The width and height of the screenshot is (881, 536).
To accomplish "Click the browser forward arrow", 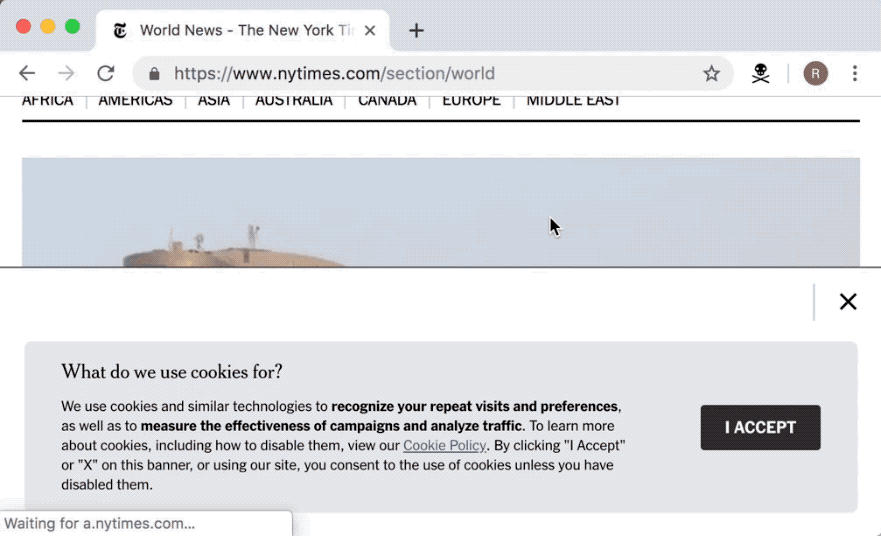I will tap(66, 73).
